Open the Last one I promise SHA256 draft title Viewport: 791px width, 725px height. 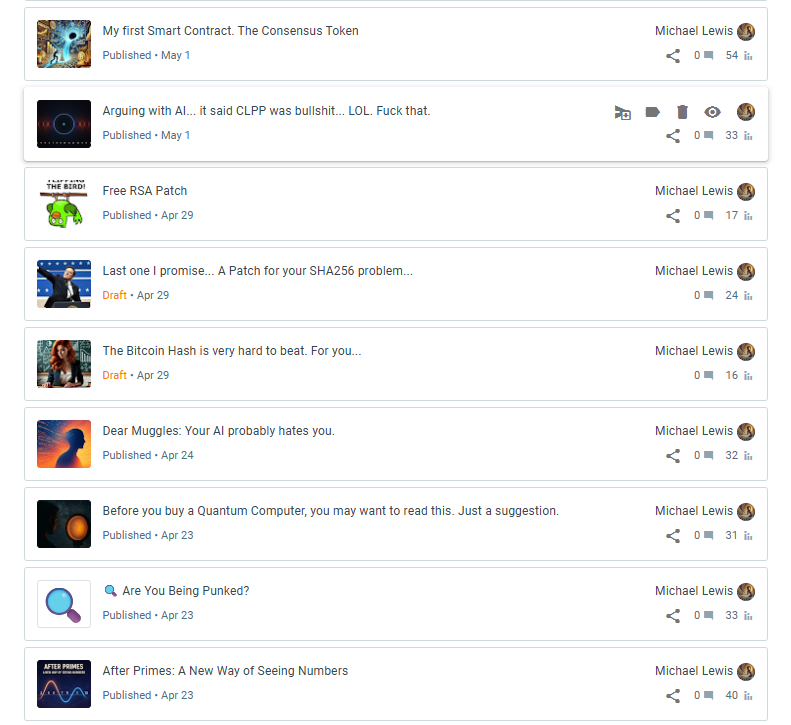tap(257, 271)
